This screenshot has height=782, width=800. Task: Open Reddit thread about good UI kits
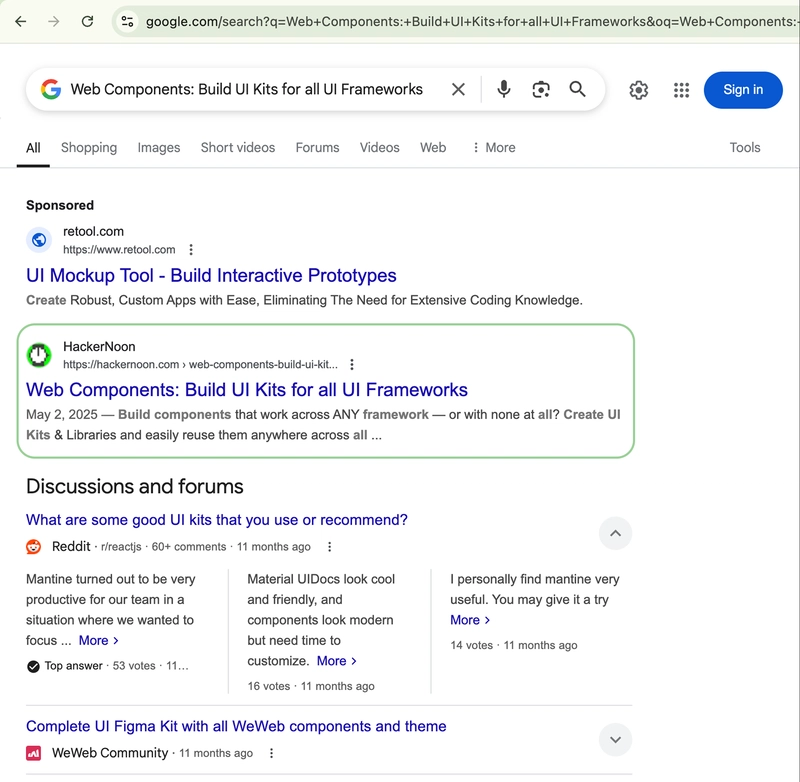217,520
